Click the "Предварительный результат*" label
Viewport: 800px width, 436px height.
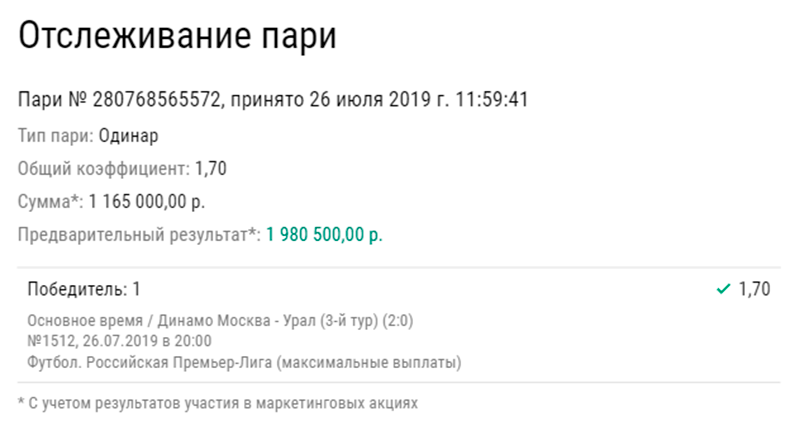coord(139,236)
